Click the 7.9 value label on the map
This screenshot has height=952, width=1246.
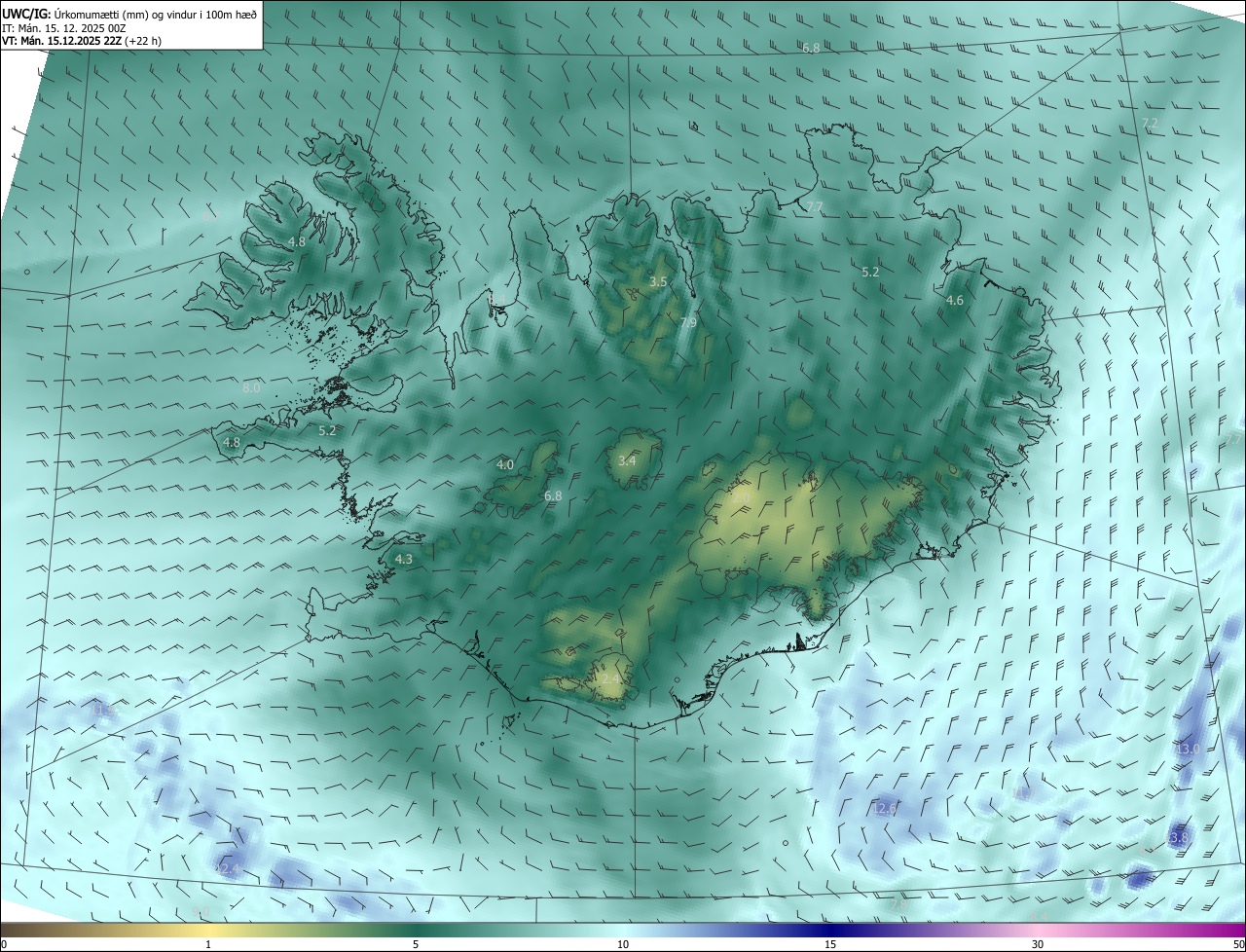[688, 323]
